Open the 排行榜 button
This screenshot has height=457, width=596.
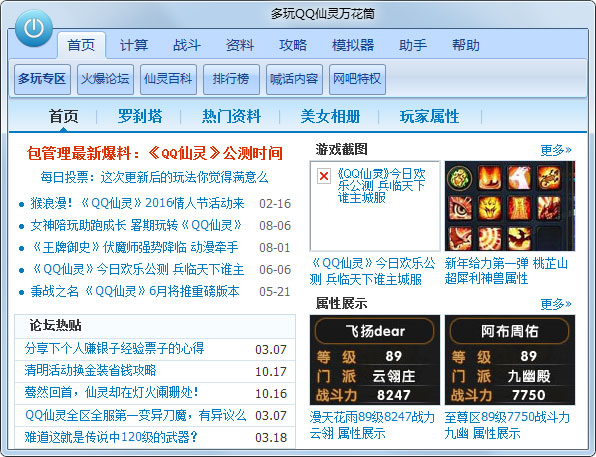click(231, 79)
